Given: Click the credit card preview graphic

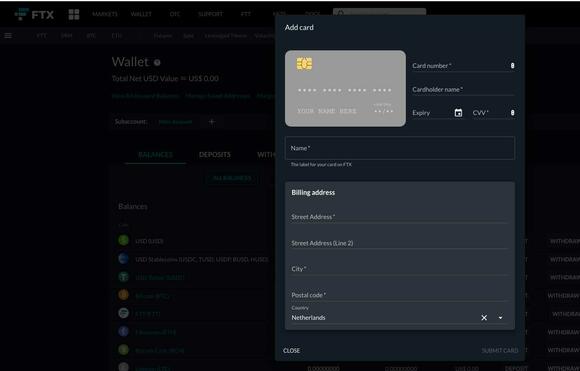Looking at the screenshot, I should tap(345, 88).
